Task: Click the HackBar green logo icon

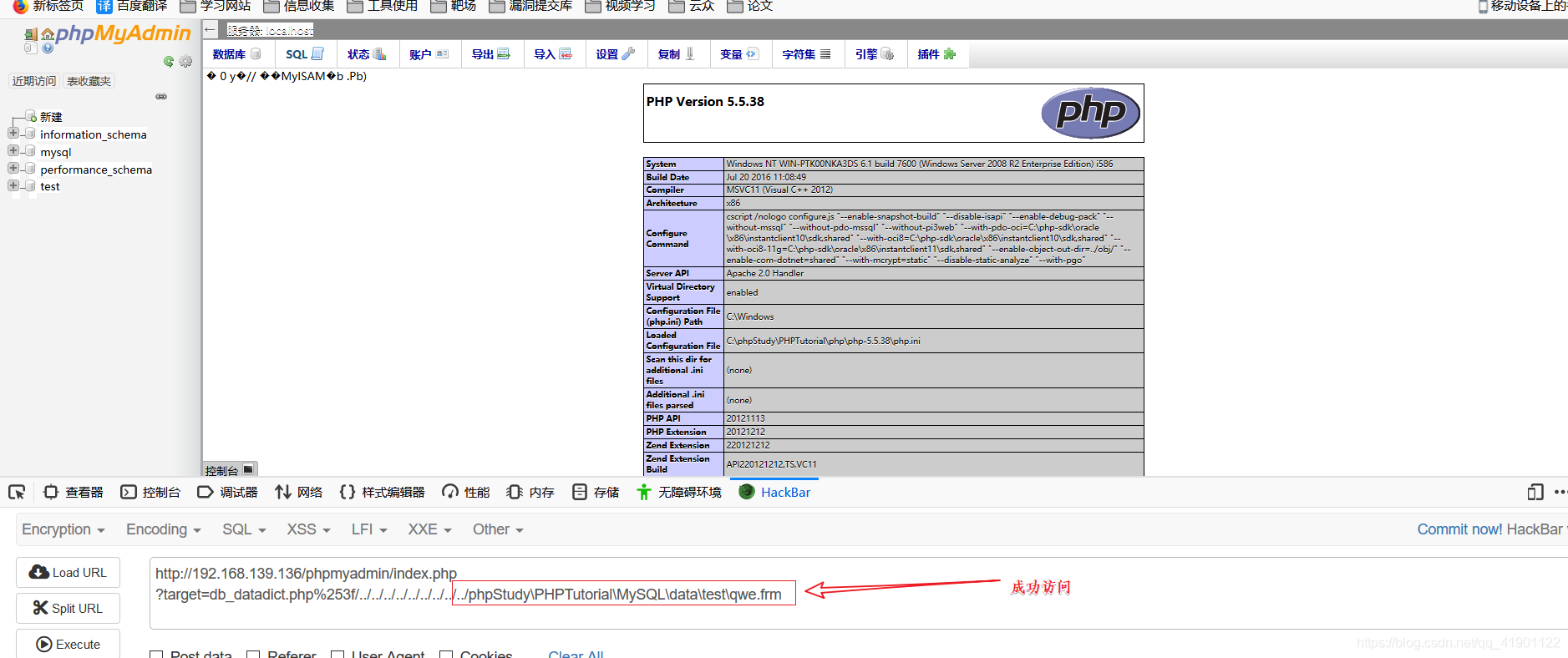Action: pos(747,492)
